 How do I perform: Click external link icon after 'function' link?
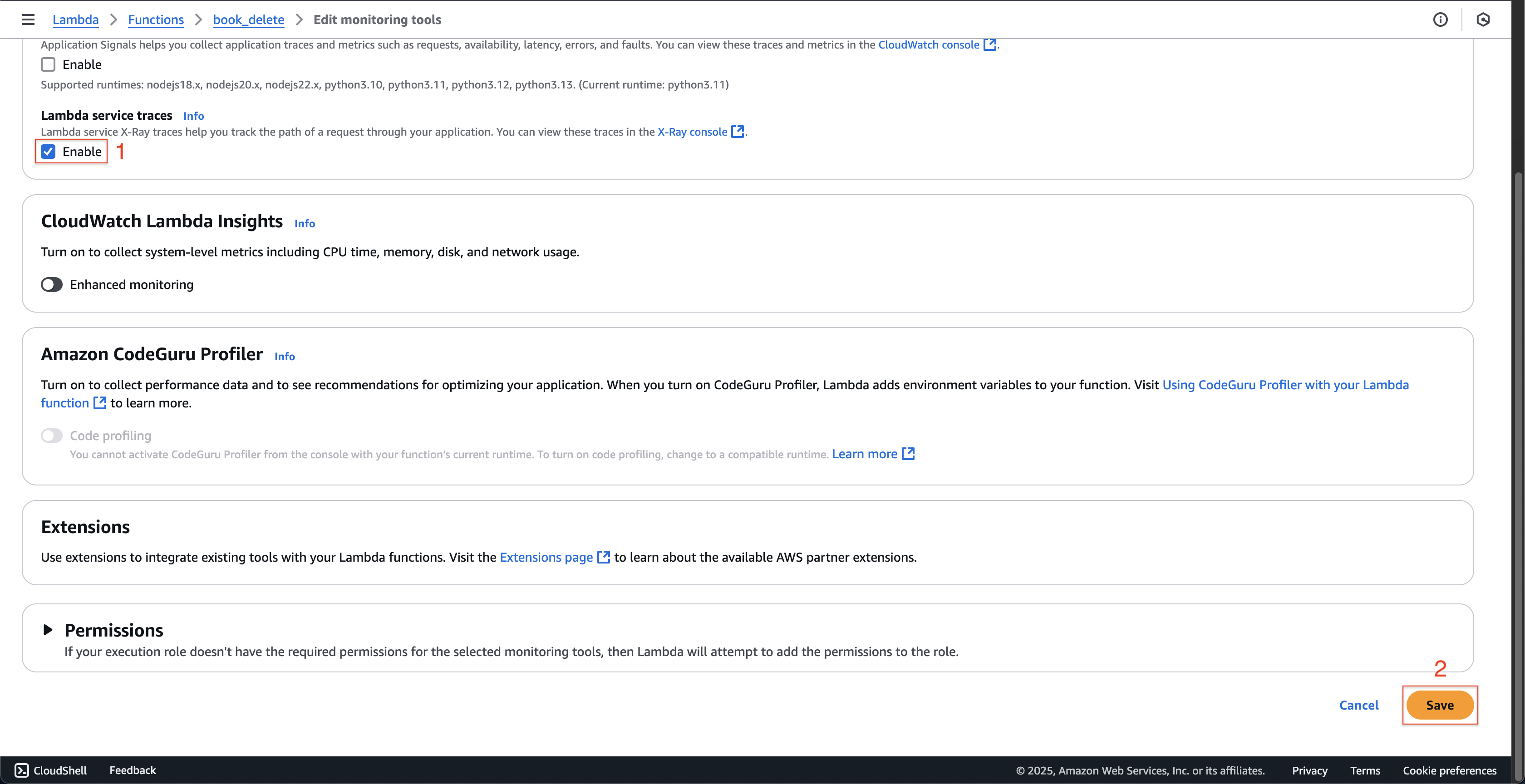100,403
